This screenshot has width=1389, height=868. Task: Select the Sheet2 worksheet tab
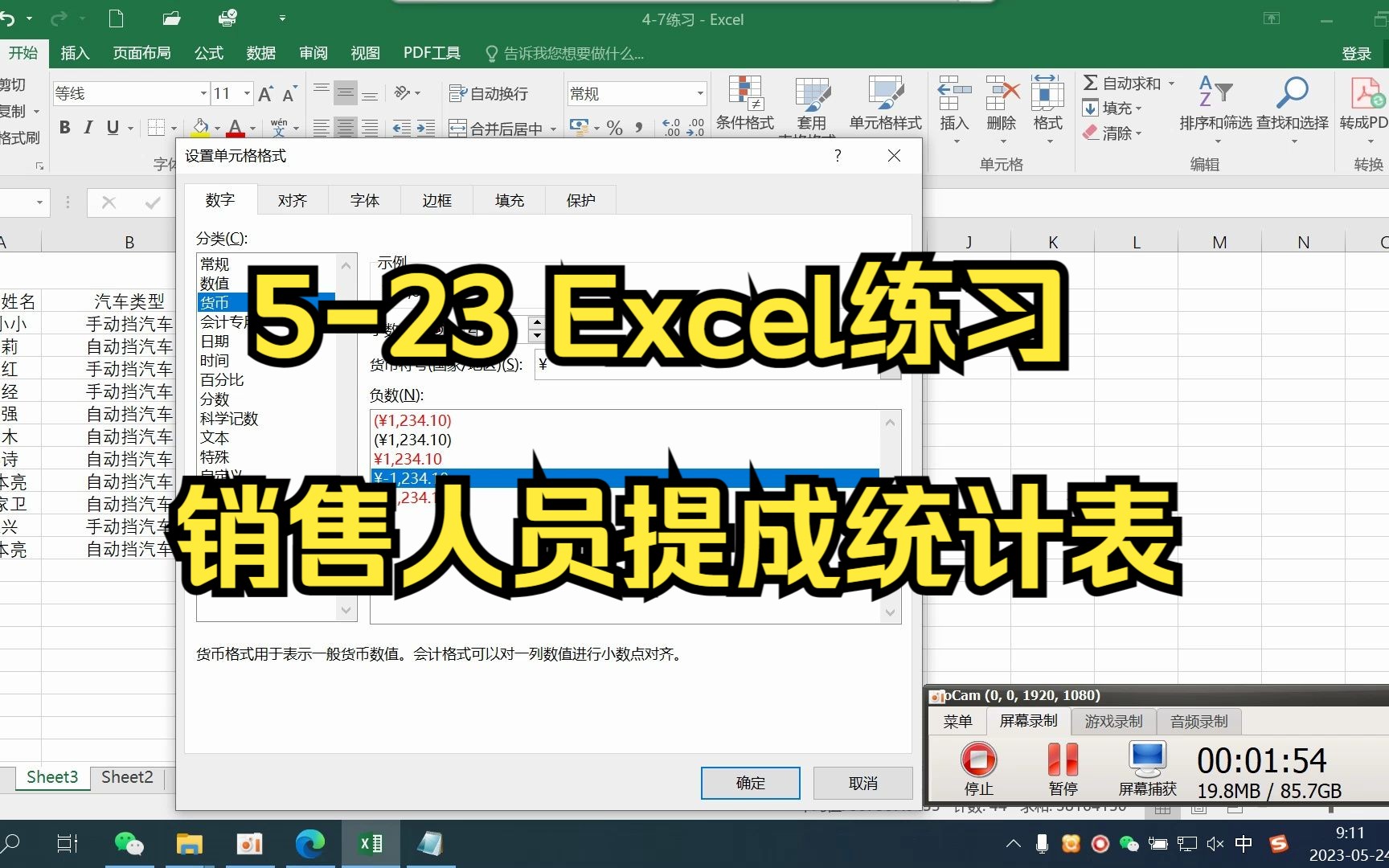[127, 777]
